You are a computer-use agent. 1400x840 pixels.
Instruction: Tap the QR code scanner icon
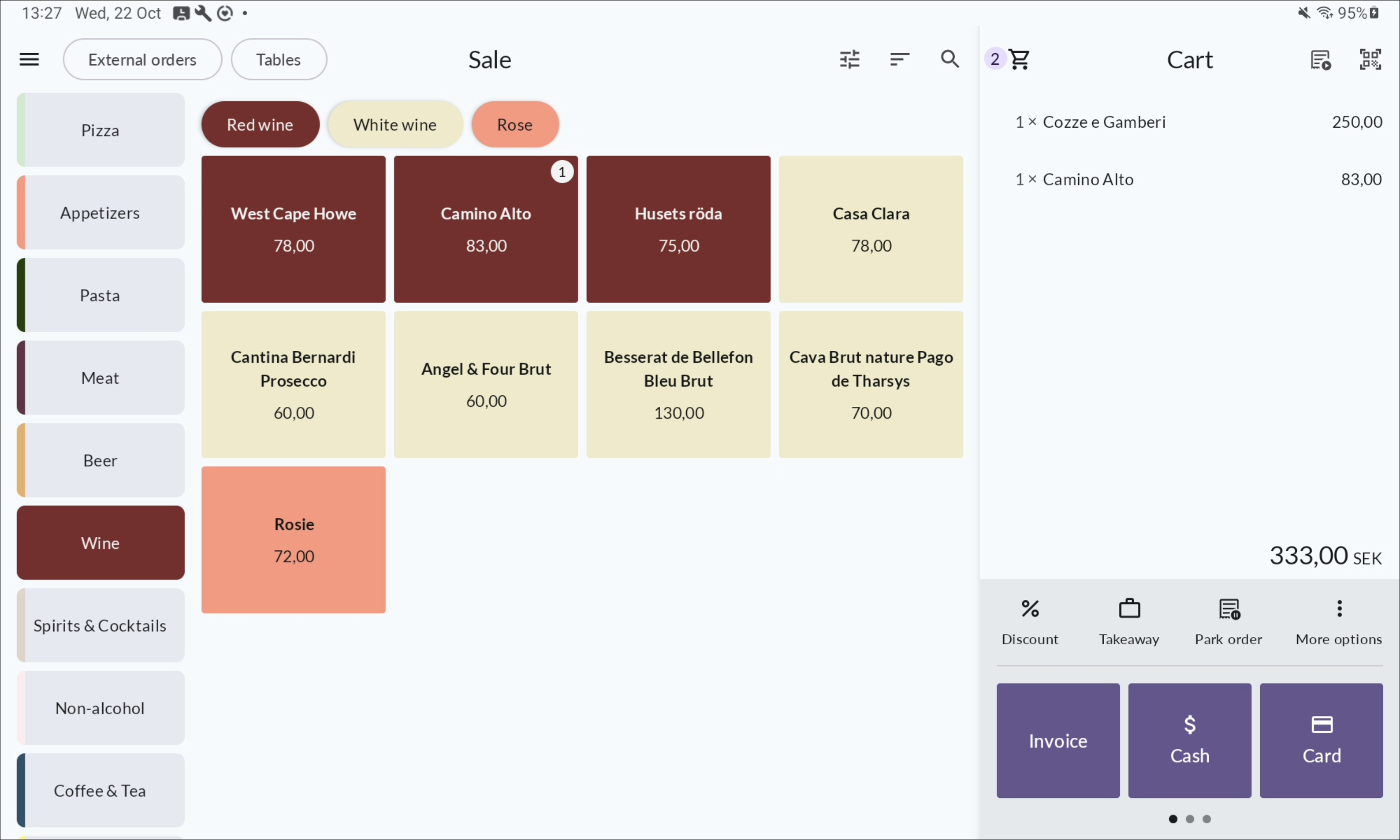(1370, 59)
